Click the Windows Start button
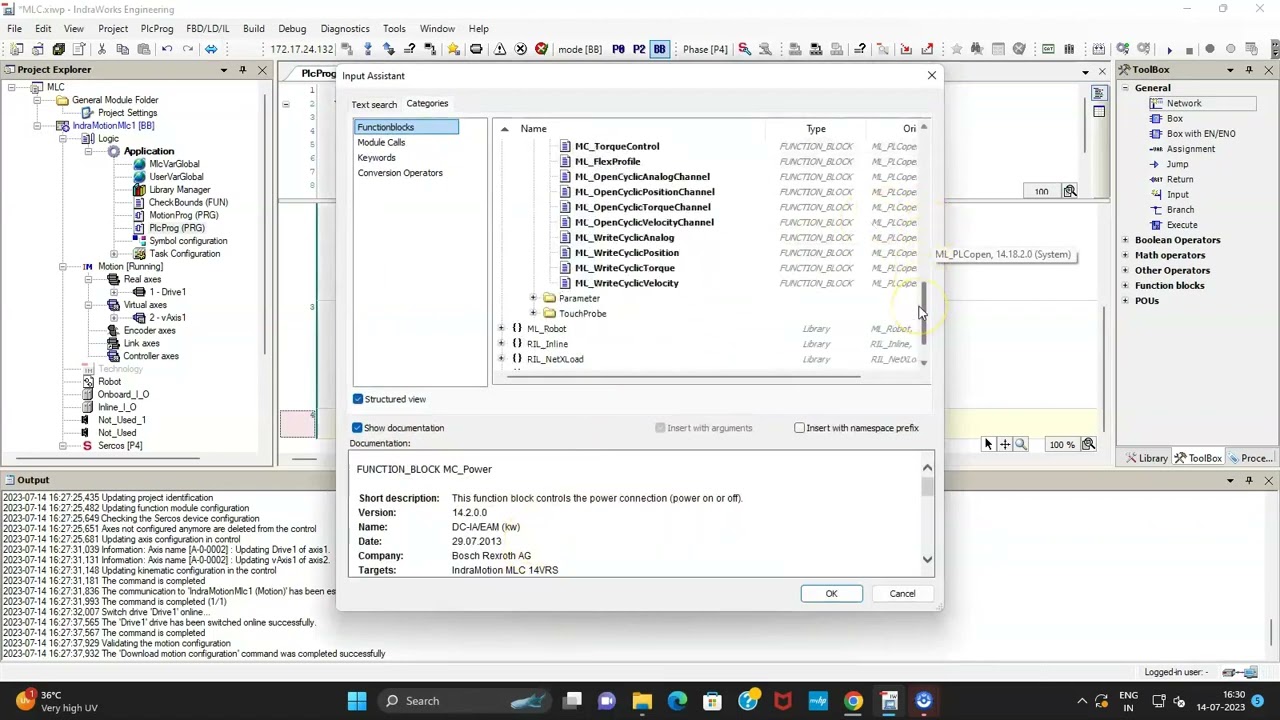Image resolution: width=1280 pixels, height=720 pixels. coord(356,701)
